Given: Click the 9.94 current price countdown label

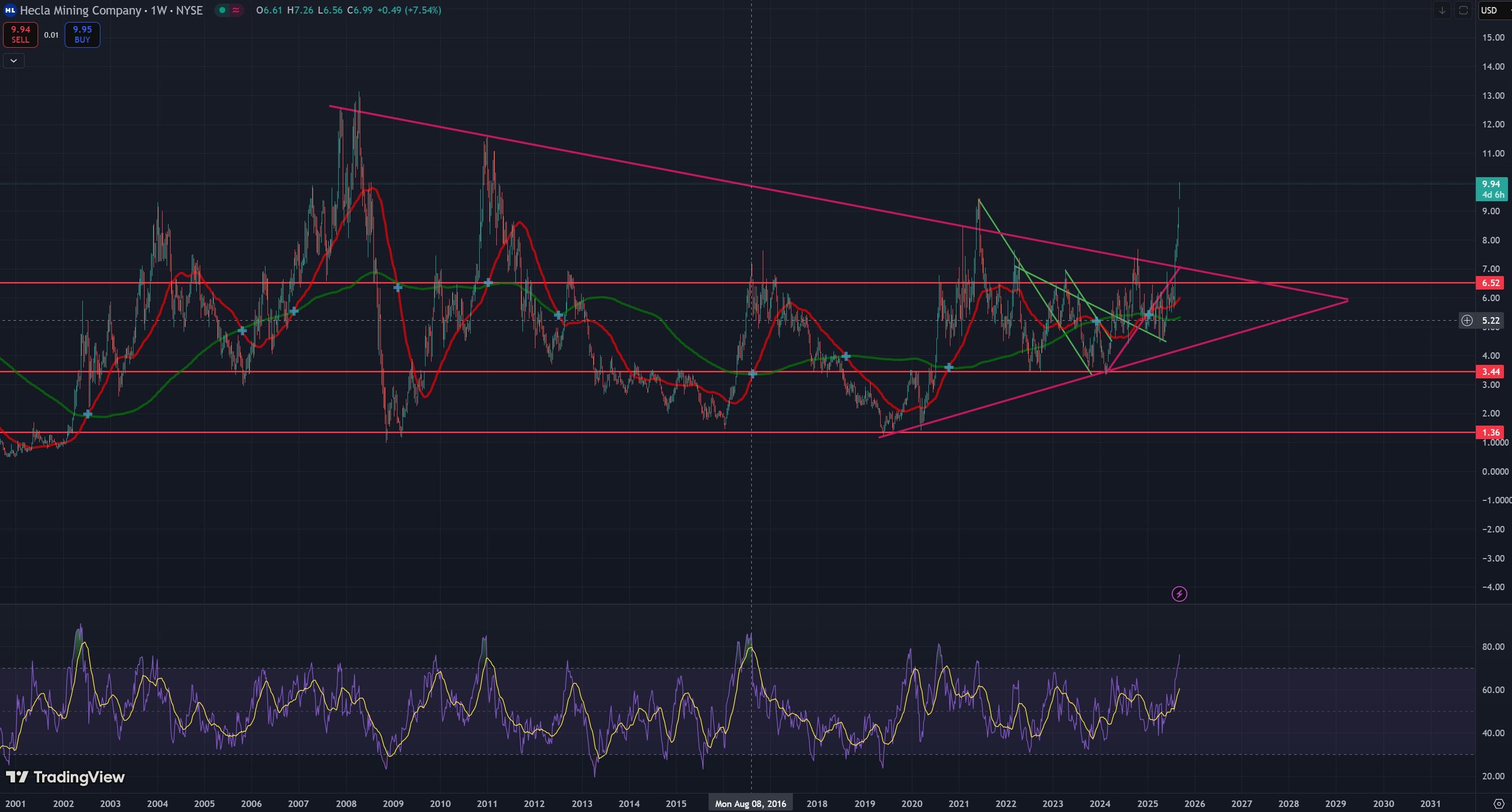Looking at the screenshot, I should point(1491,189).
